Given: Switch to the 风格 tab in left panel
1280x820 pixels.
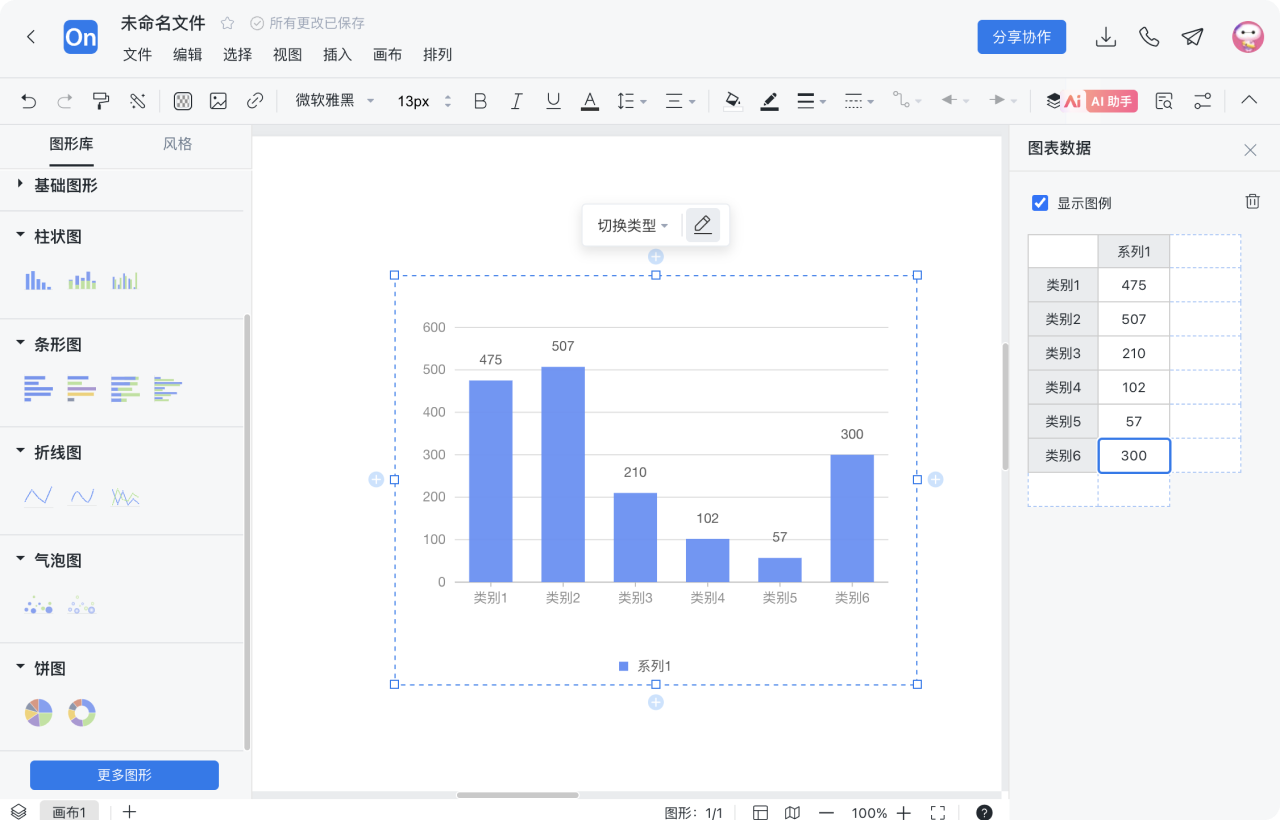Looking at the screenshot, I should coord(177,143).
